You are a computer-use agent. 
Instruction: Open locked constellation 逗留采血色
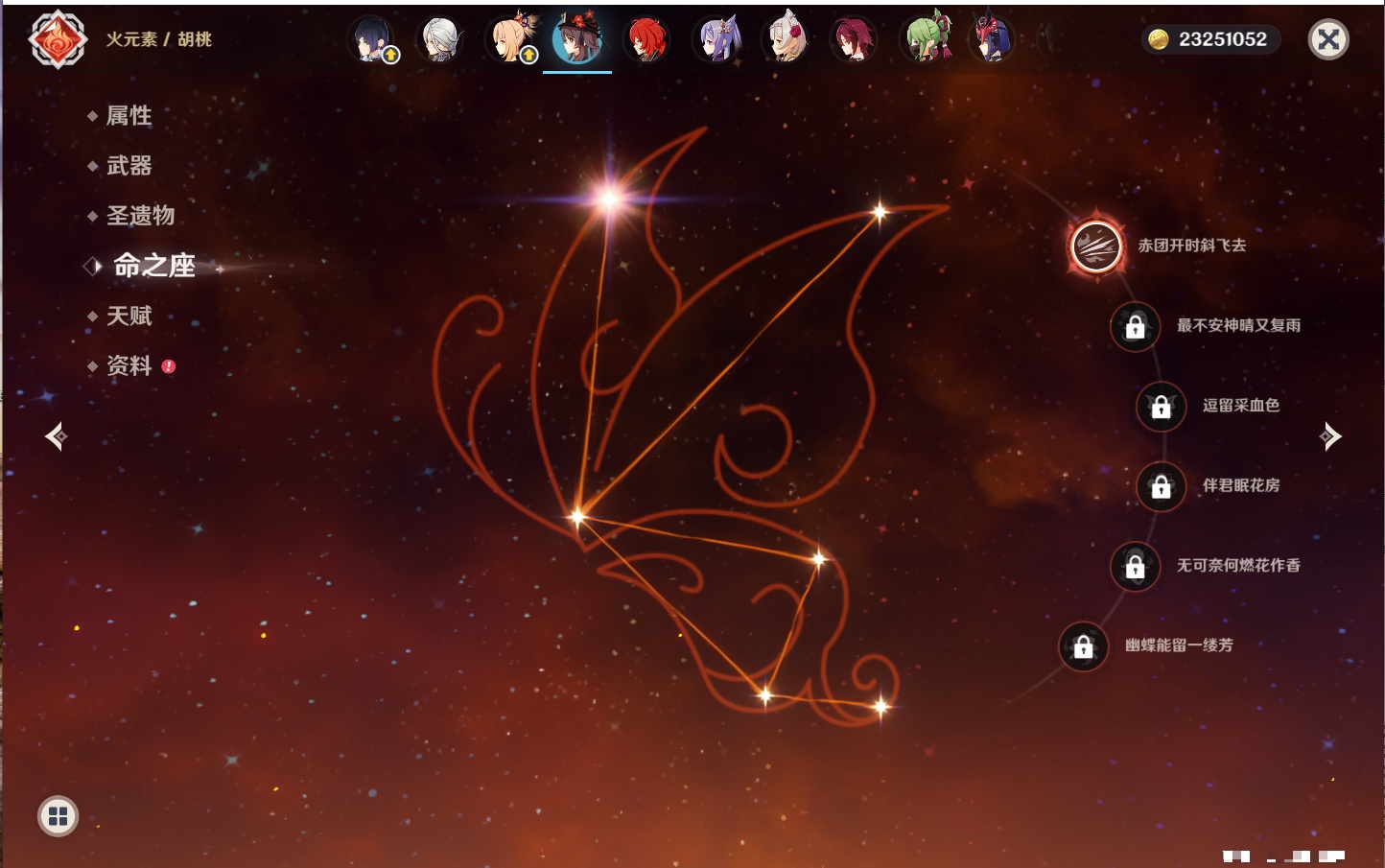[1161, 406]
